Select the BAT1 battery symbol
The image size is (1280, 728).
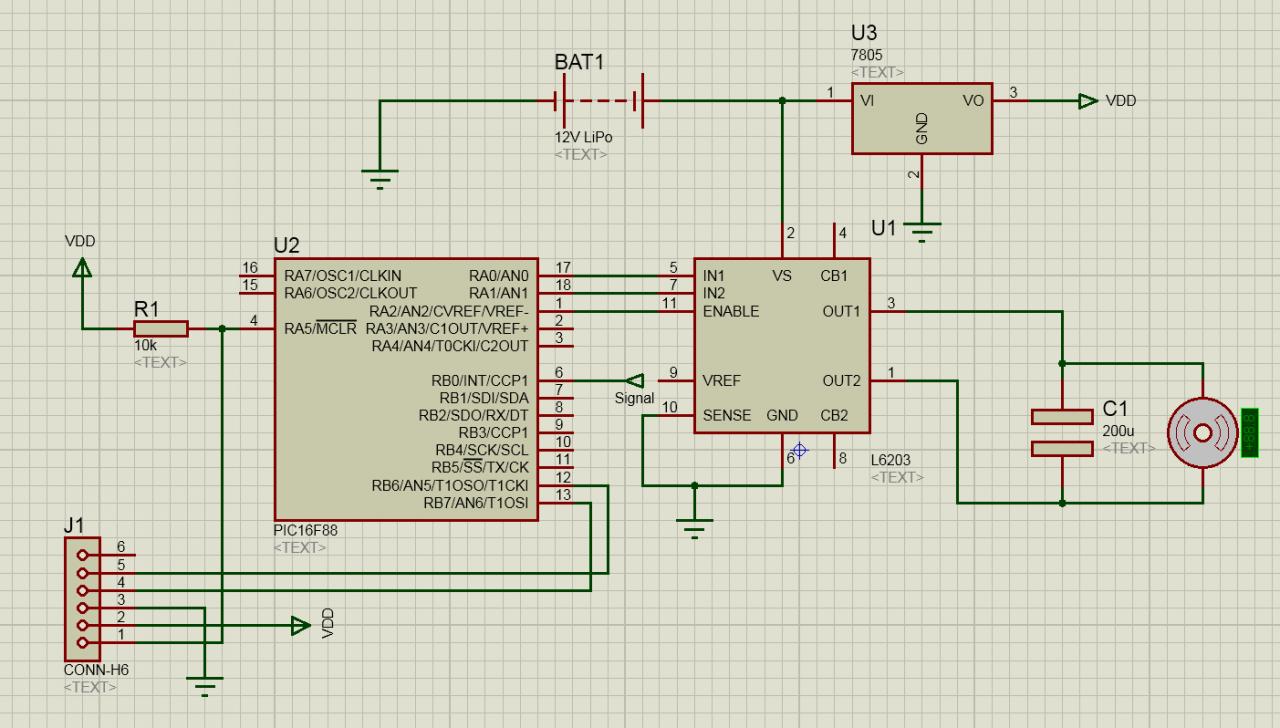599,101
